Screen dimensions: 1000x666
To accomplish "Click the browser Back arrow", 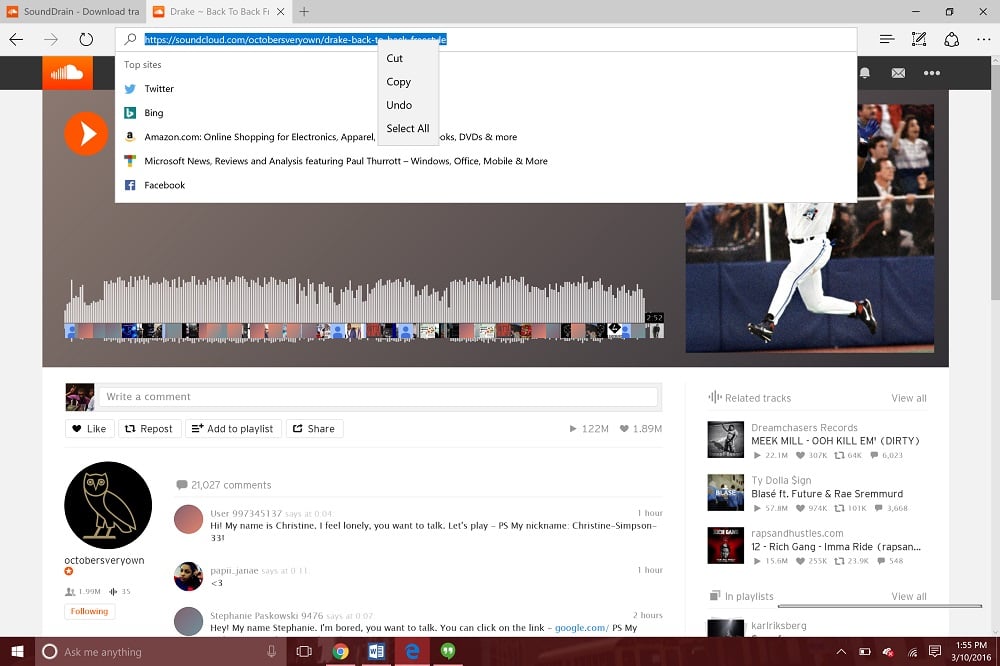I will [17, 40].
